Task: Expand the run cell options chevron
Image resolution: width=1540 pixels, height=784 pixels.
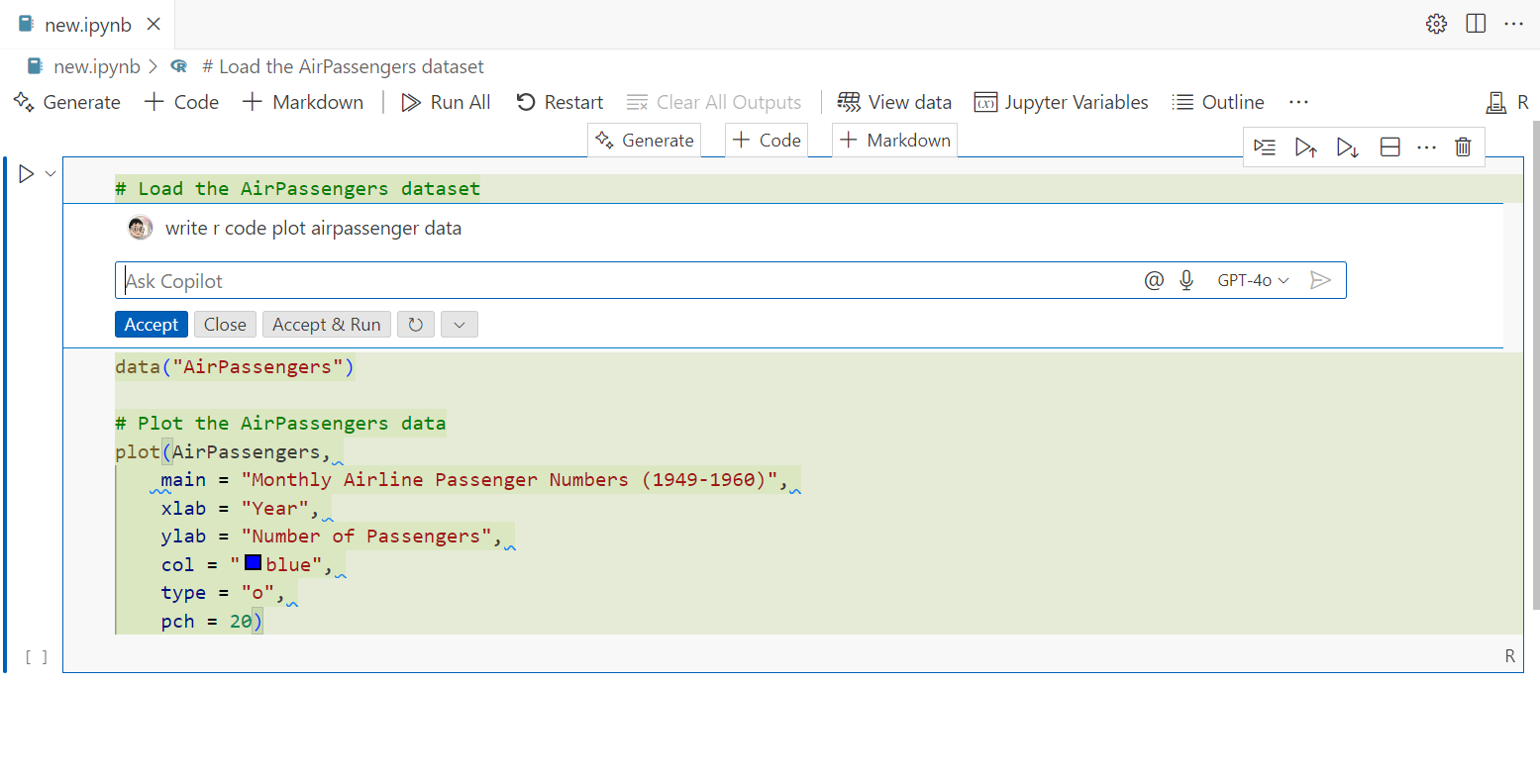Action: pos(51,174)
